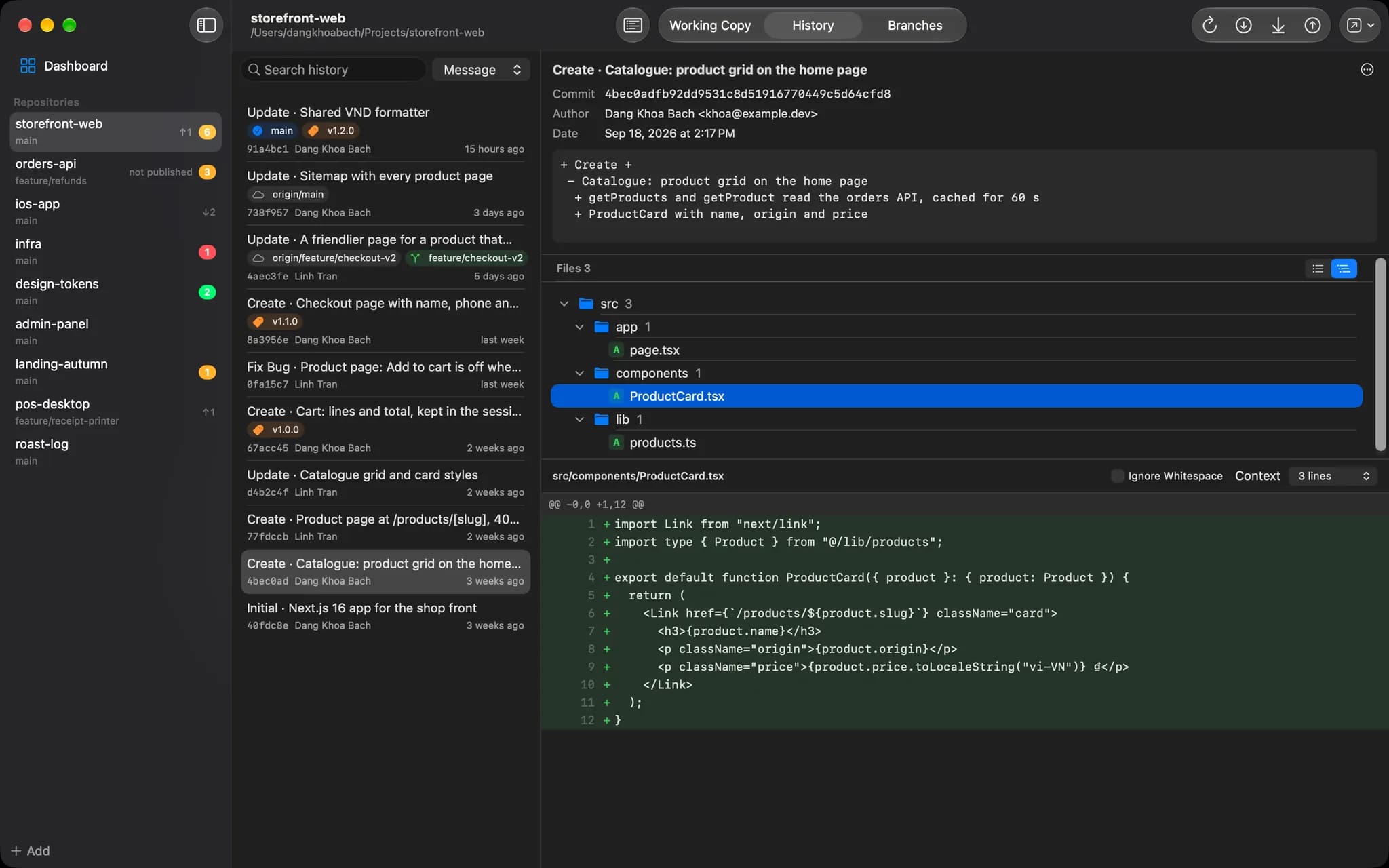Select the 'Update · Catalogue grid and card styles' commit
This screenshot has height=868, width=1389.
point(385,484)
